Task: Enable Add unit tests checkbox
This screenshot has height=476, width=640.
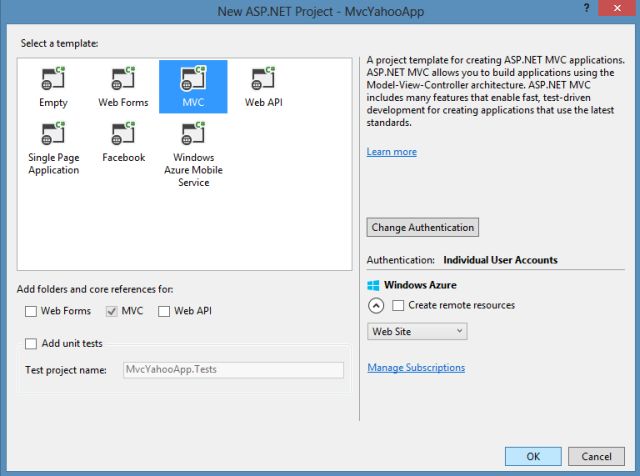Action: pyautogui.click(x=31, y=344)
